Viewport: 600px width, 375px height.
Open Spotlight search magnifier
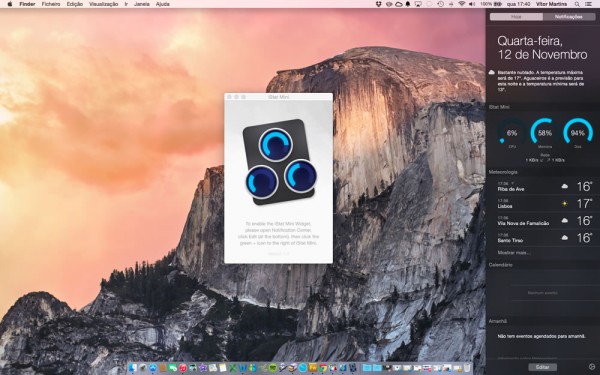pos(577,4)
